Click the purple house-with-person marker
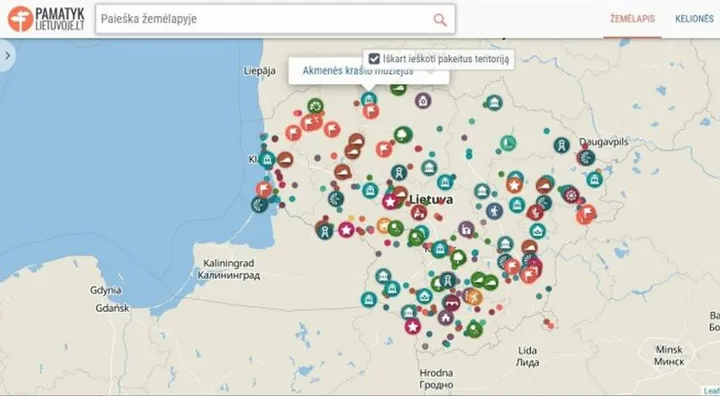 pos(466,229)
